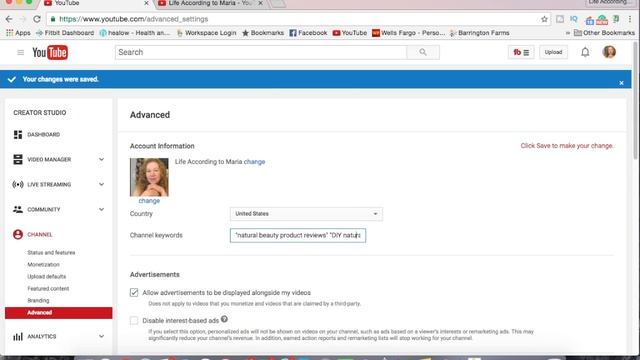Open Monetization settings
The height and width of the screenshot is (360, 640).
point(43,264)
